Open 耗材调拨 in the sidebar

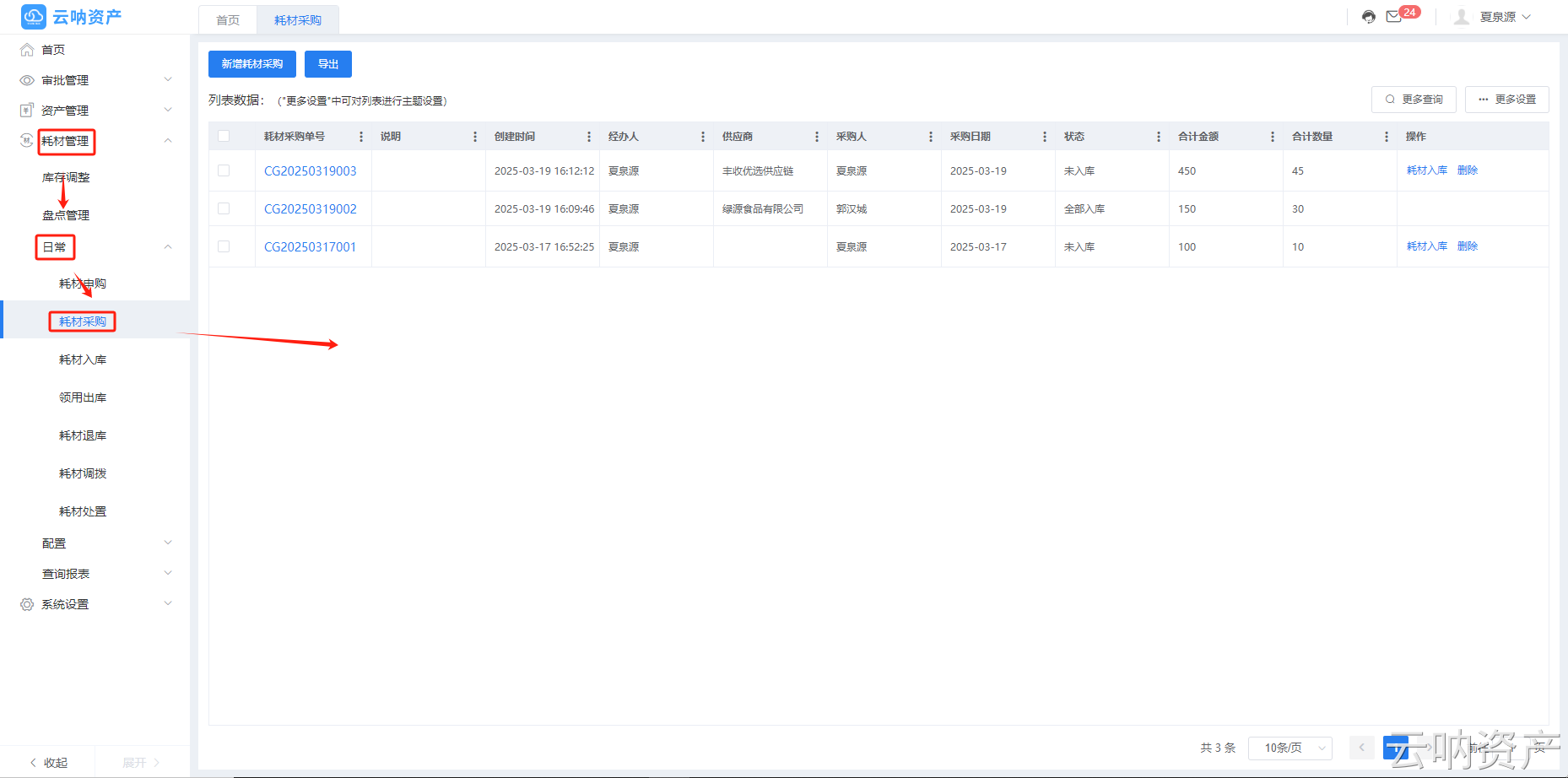pyautogui.click(x=83, y=473)
